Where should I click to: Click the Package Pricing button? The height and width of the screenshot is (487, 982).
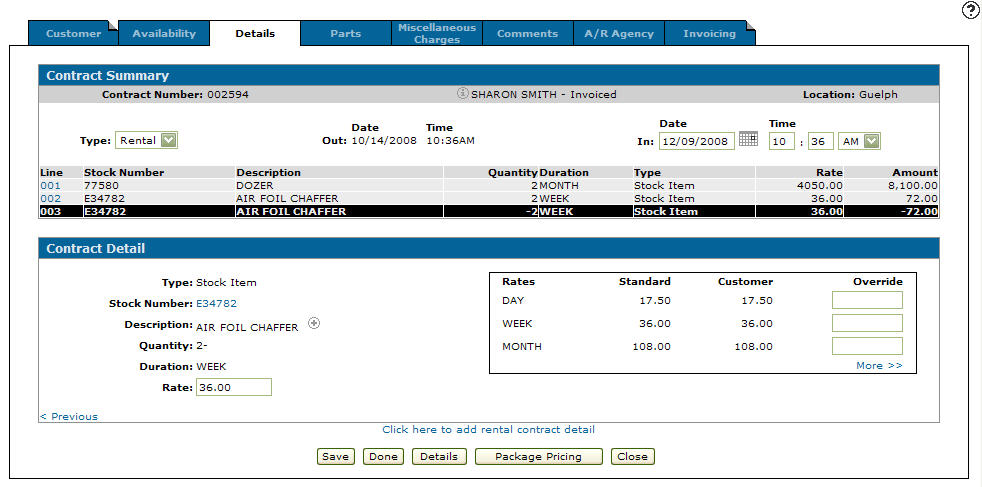click(x=540, y=457)
